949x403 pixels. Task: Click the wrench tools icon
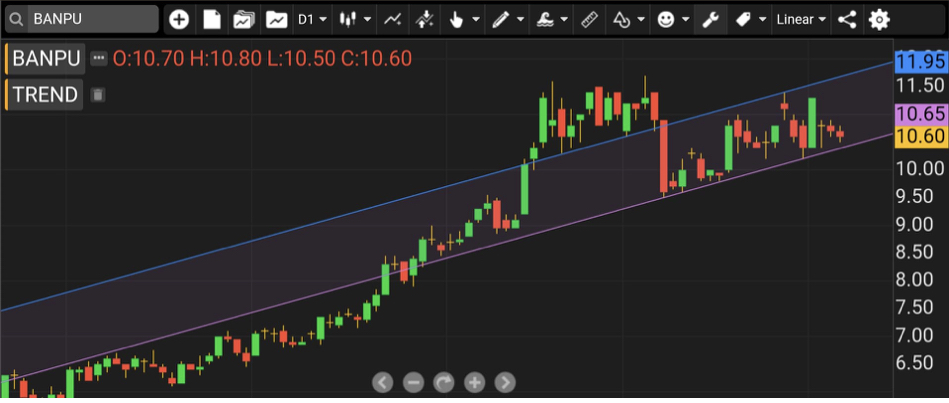pos(710,19)
